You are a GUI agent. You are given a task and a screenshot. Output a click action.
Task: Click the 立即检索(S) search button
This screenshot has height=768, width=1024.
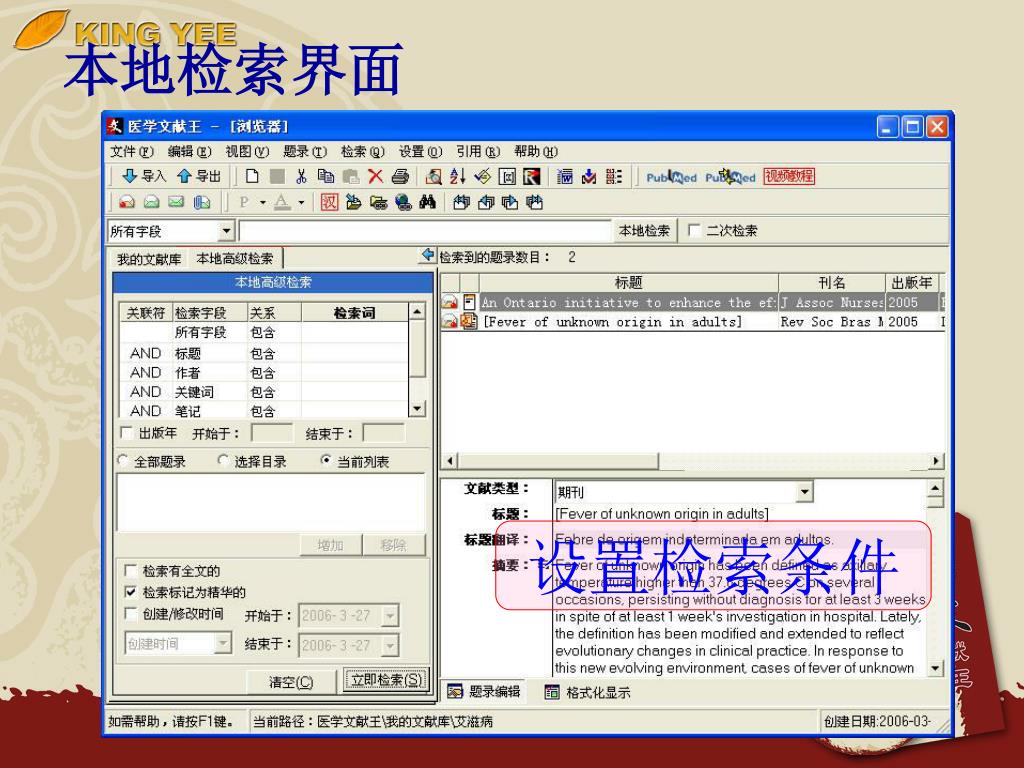pos(386,680)
